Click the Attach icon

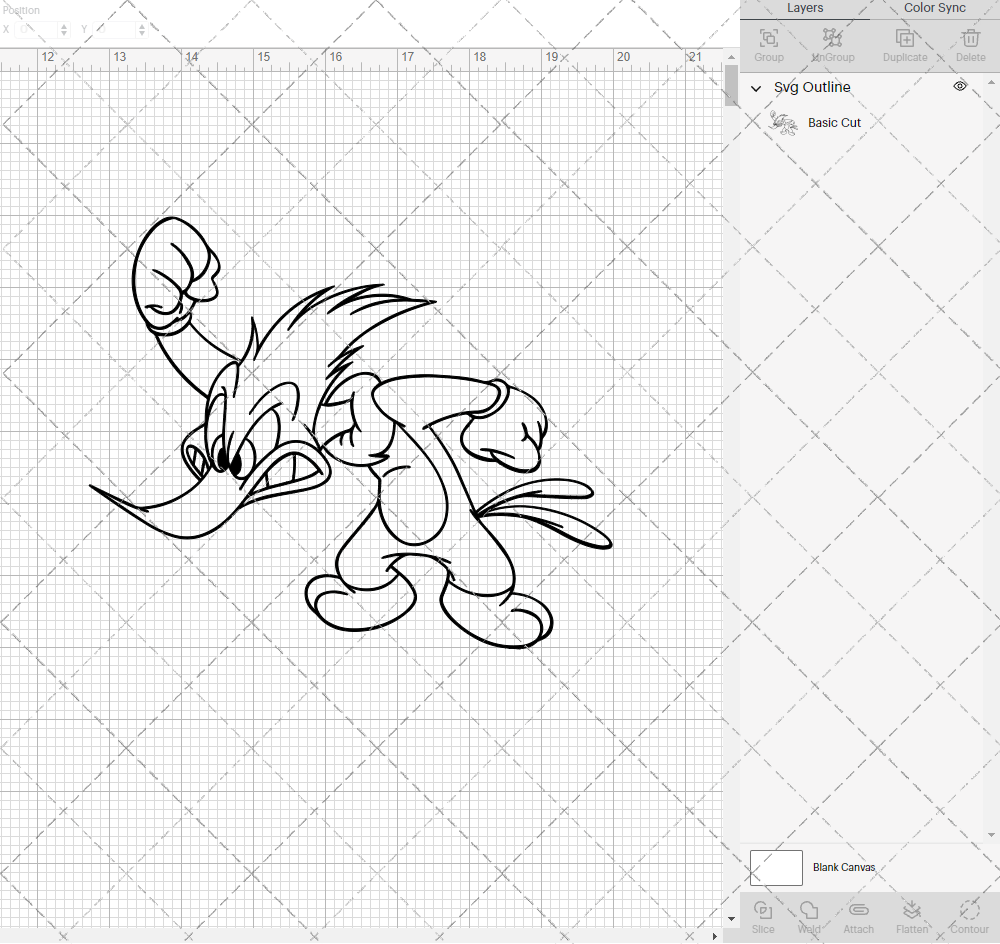[858, 915]
